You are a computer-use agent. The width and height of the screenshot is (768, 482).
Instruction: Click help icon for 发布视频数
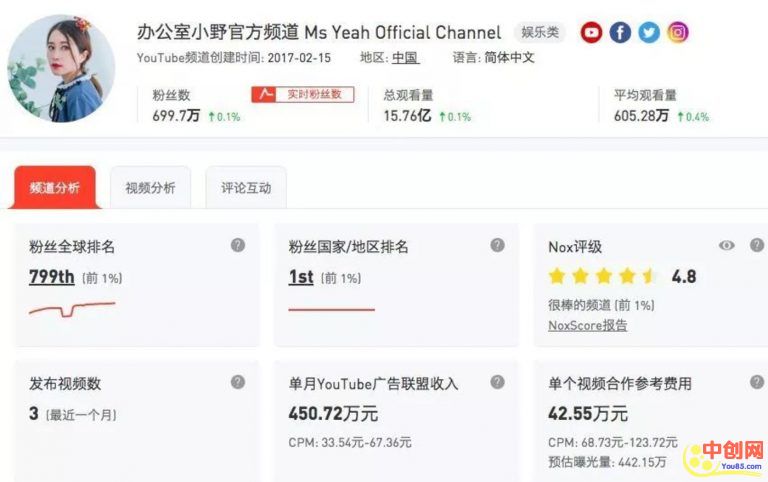coord(238,382)
